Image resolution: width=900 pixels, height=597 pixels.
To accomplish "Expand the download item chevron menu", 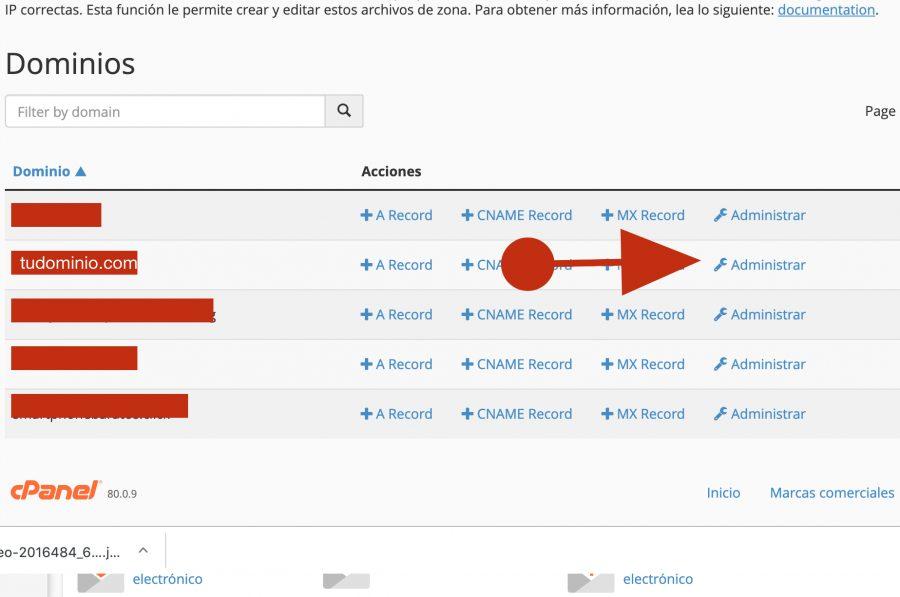I will [x=143, y=551].
